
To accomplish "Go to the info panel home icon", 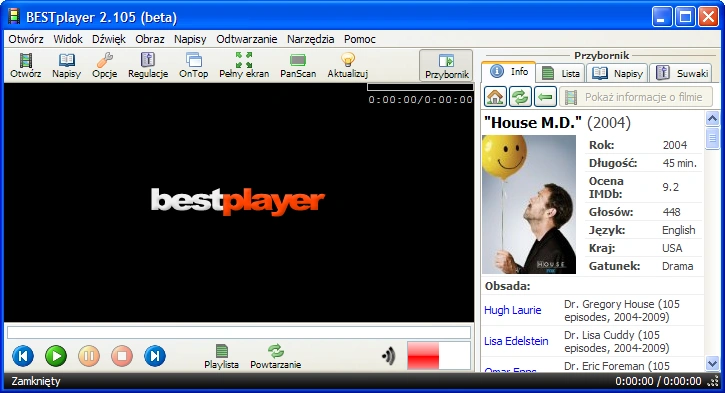I will pos(495,97).
